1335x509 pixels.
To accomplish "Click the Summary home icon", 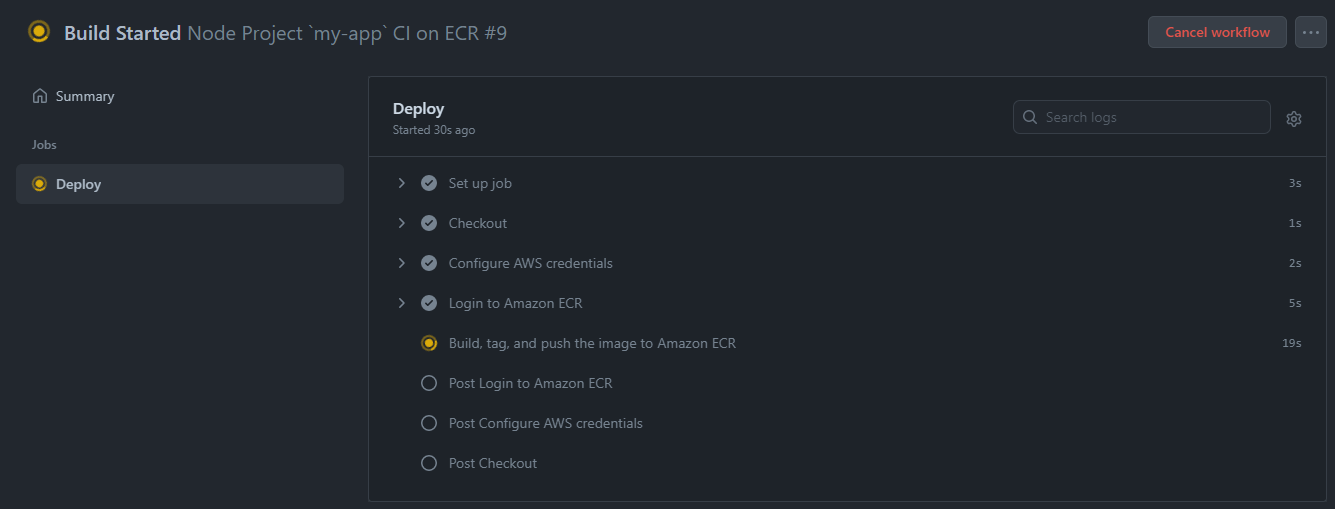I will pyautogui.click(x=40, y=96).
